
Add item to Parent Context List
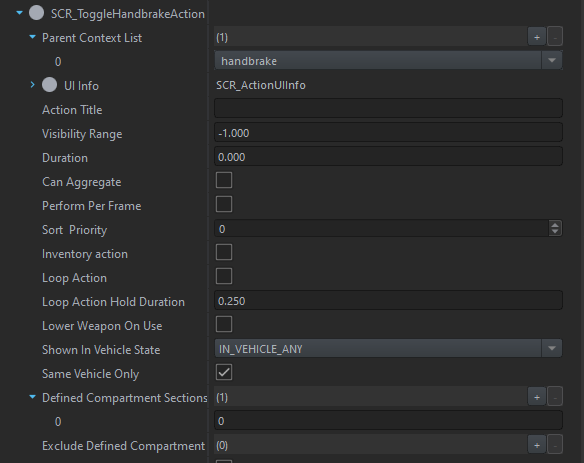point(537,37)
